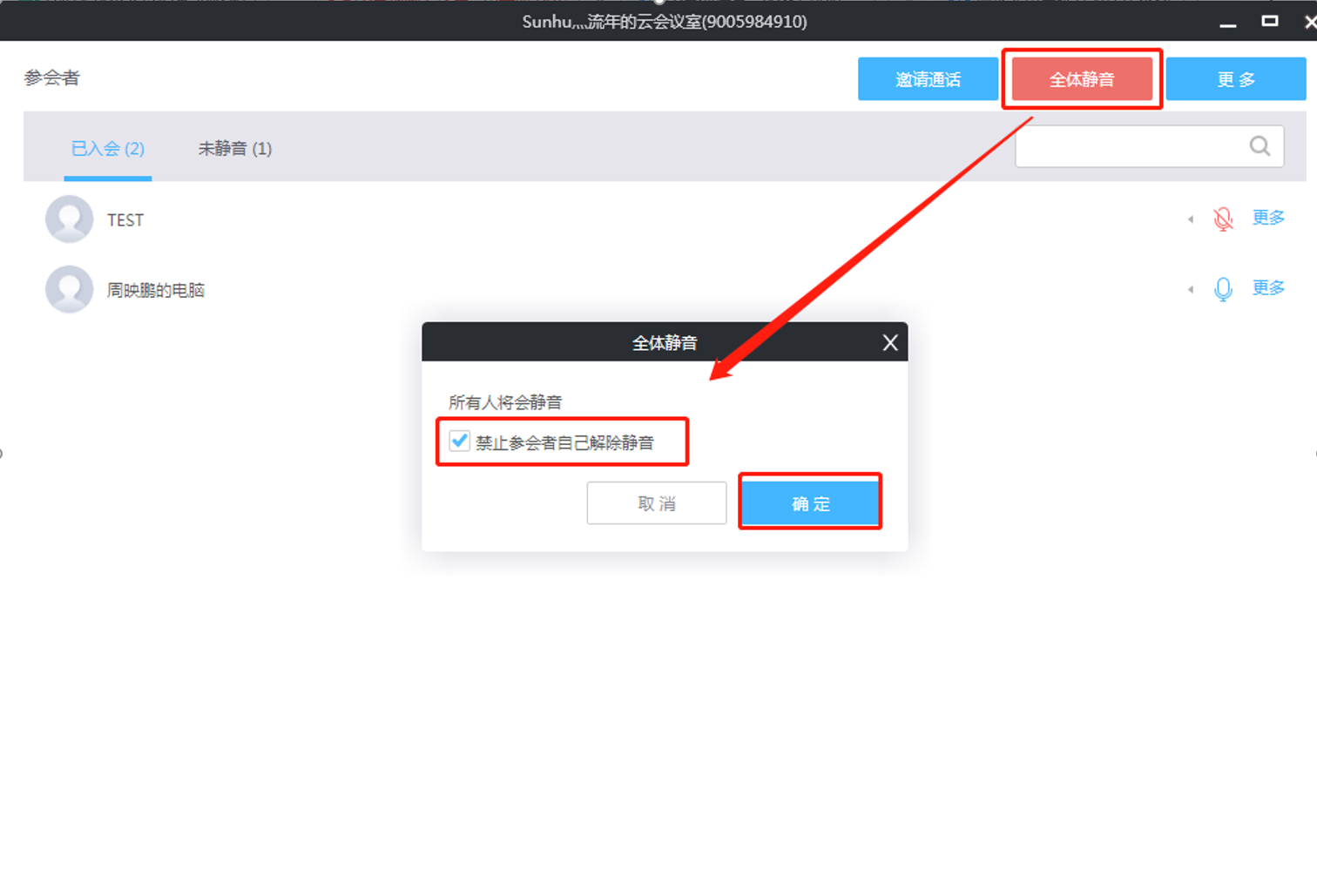Screen dimensions: 1317x896
Task: Open 更多 options for TEST
Action: (1268, 218)
